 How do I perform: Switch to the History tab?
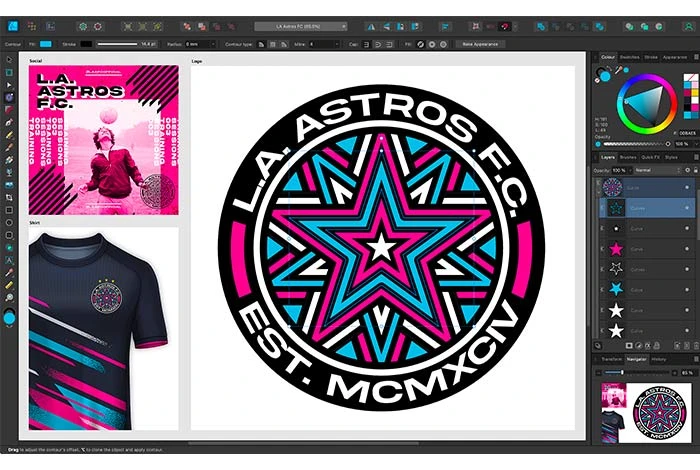click(x=658, y=359)
